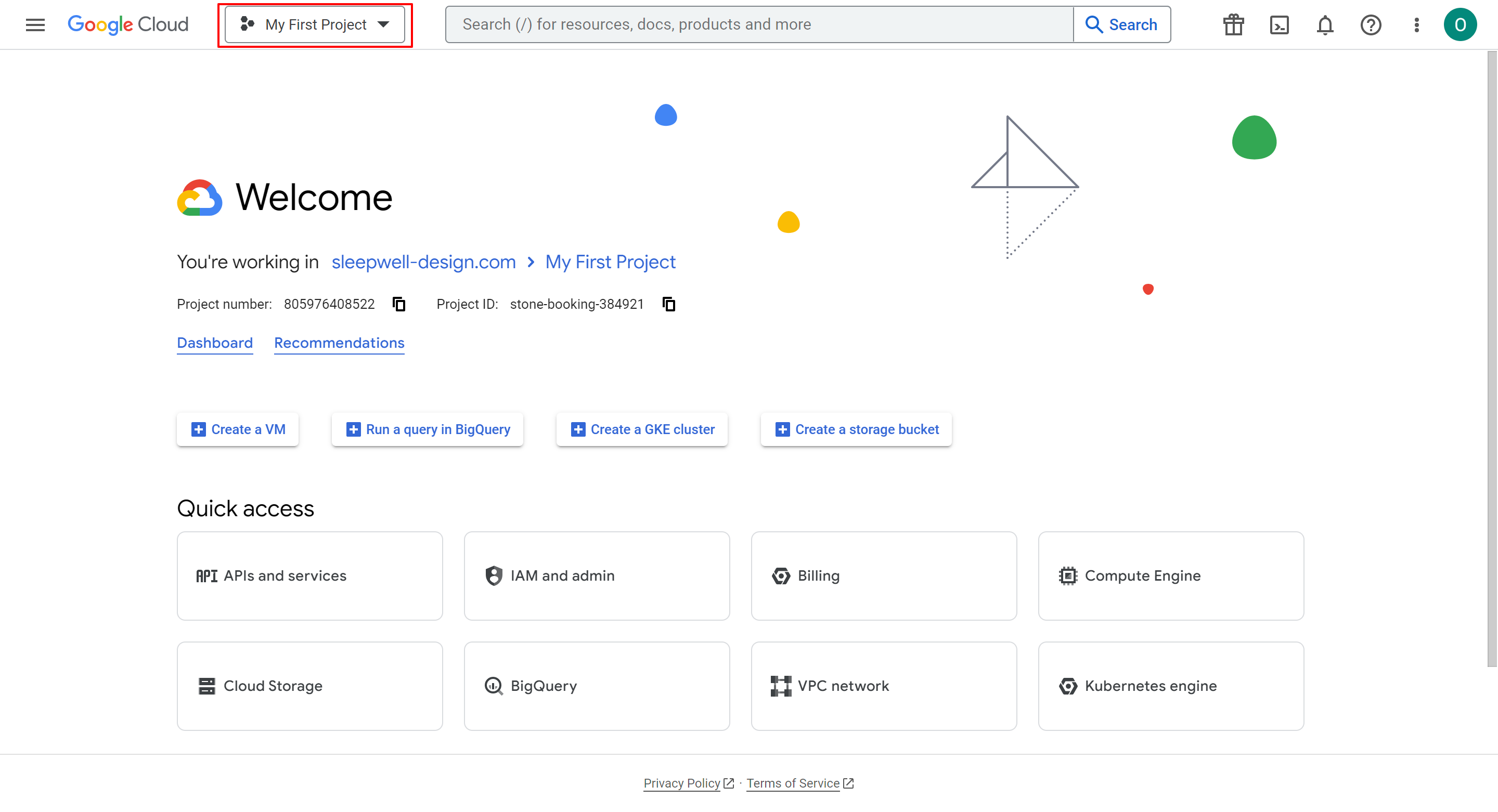
Task: Click the blue Search button
Action: (x=1122, y=24)
